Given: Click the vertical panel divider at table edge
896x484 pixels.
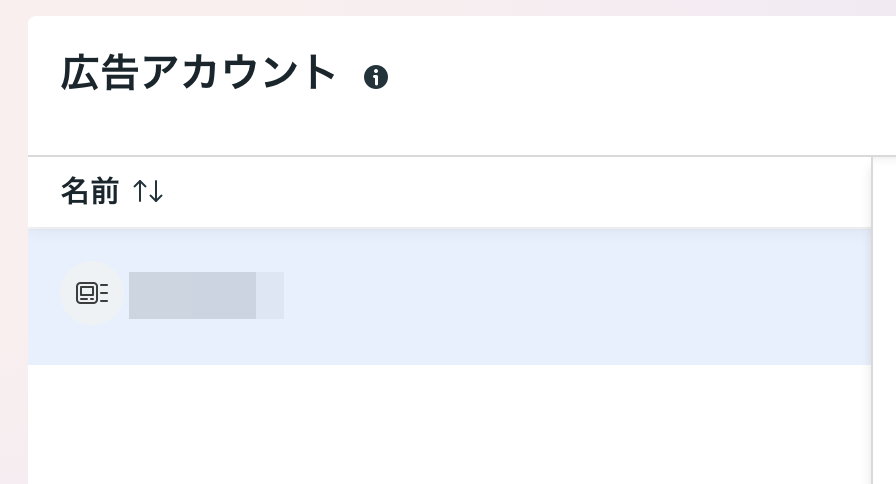Looking at the screenshot, I should (x=872, y=320).
